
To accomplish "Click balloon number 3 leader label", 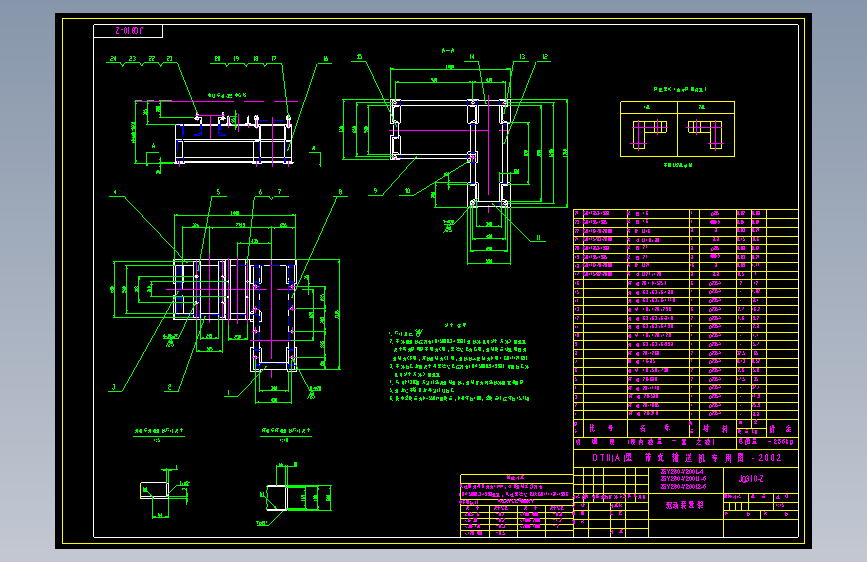I will pos(114,387).
